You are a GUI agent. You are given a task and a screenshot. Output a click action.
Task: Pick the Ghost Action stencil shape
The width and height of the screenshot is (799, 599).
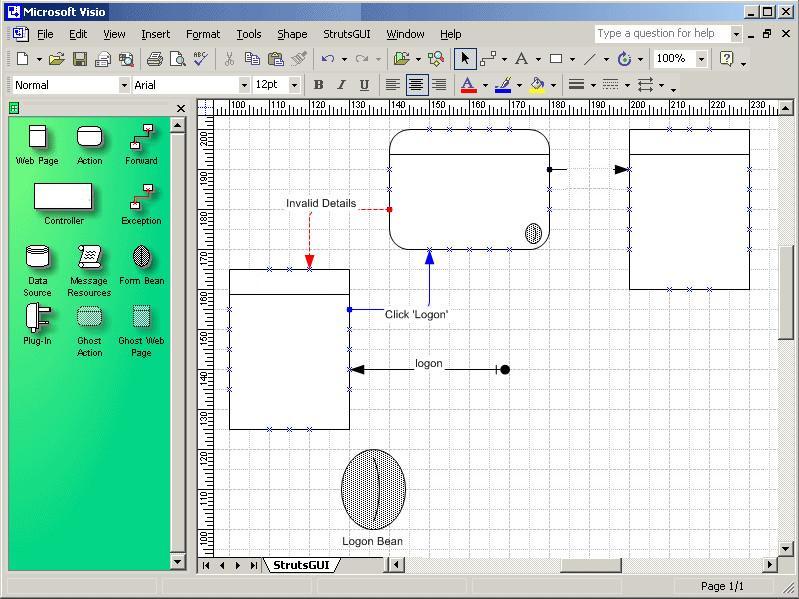89,331
